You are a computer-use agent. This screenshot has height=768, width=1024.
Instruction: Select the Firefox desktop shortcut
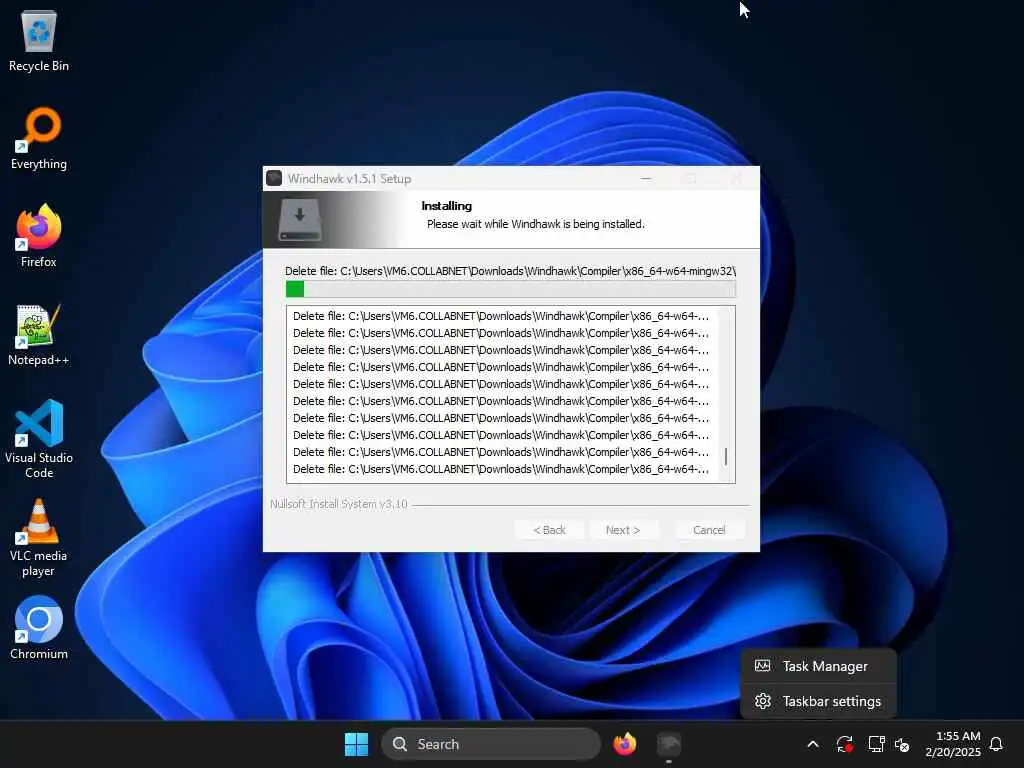(x=39, y=236)
